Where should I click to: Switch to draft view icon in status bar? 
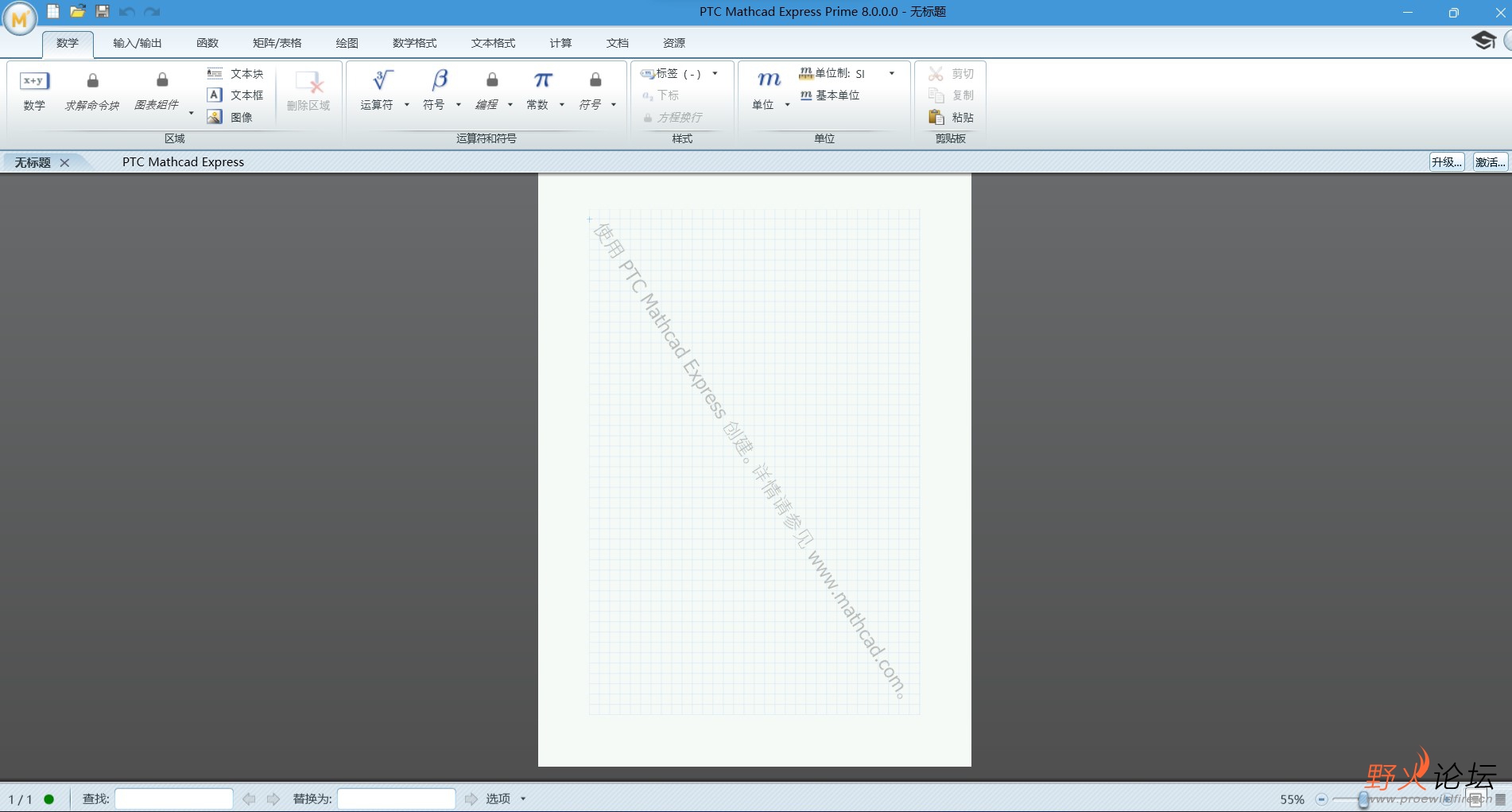[x=1501, y=799]
